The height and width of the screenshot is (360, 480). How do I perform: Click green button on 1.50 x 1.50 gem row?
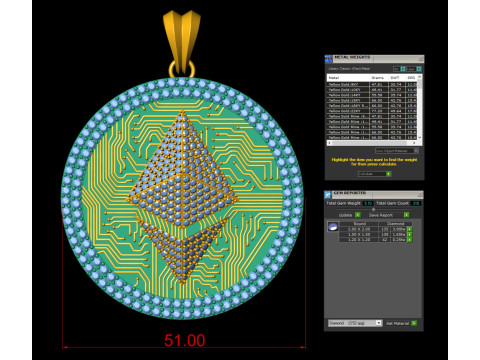(410, 234)
